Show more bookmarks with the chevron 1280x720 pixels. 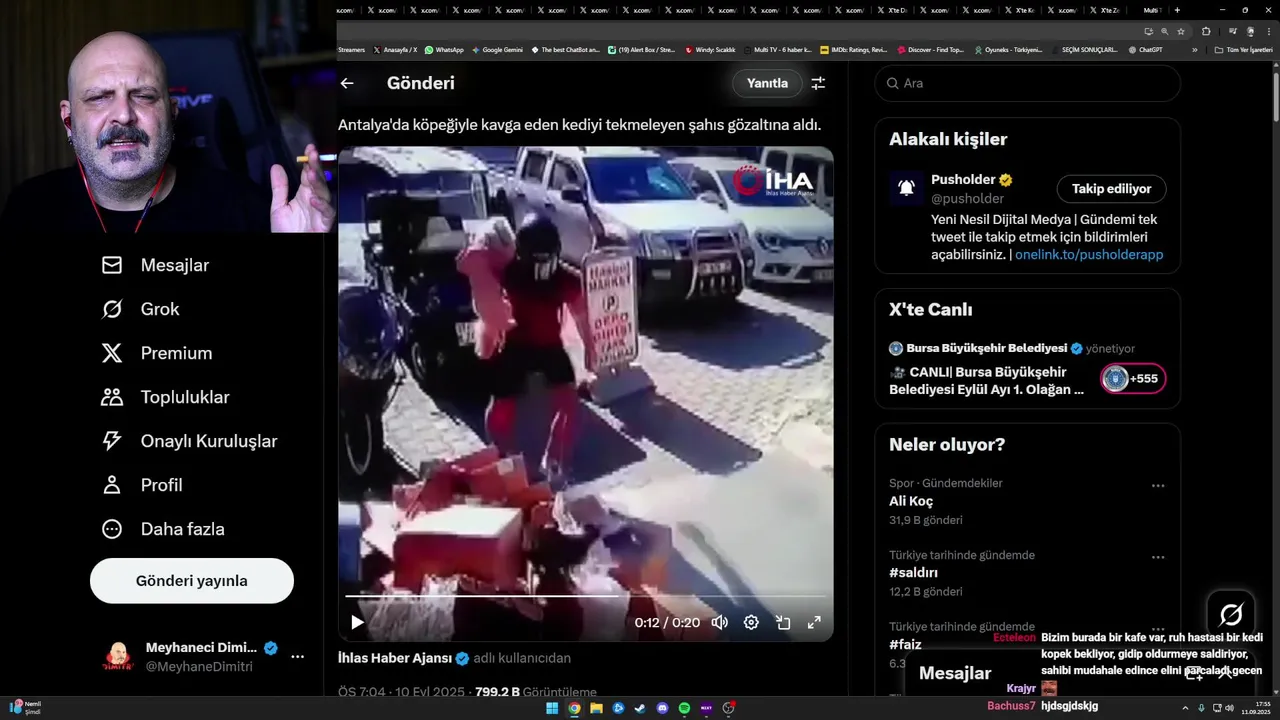(x=1194, y=49)
